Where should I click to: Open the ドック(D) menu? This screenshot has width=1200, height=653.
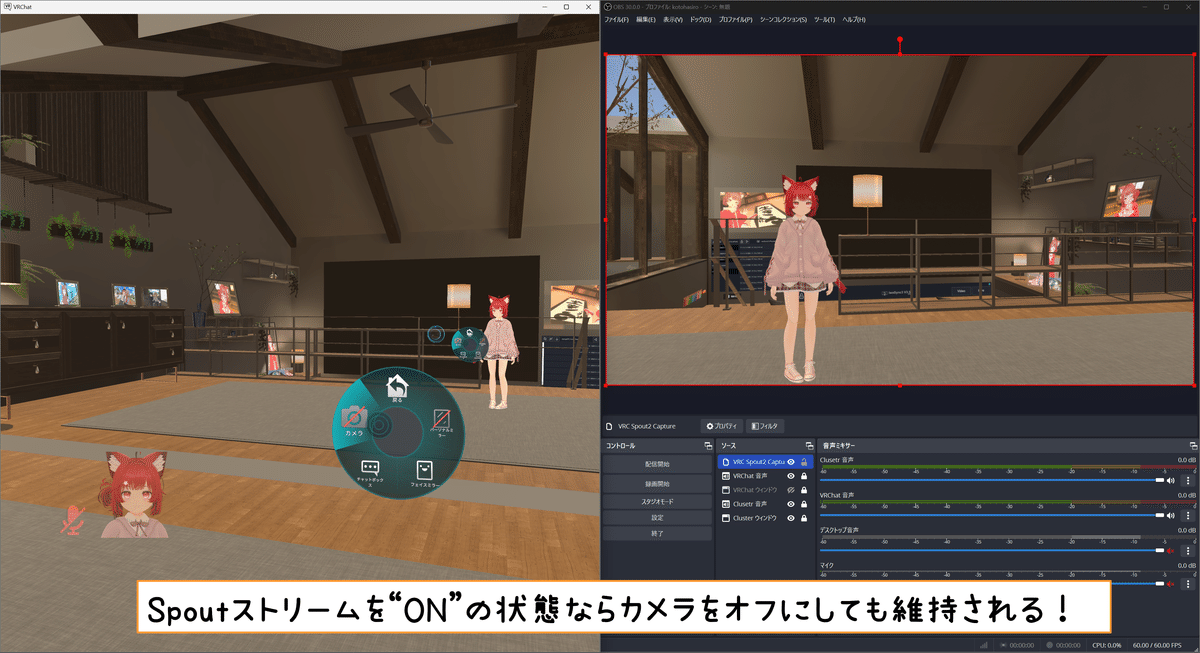tap(701, 19)
